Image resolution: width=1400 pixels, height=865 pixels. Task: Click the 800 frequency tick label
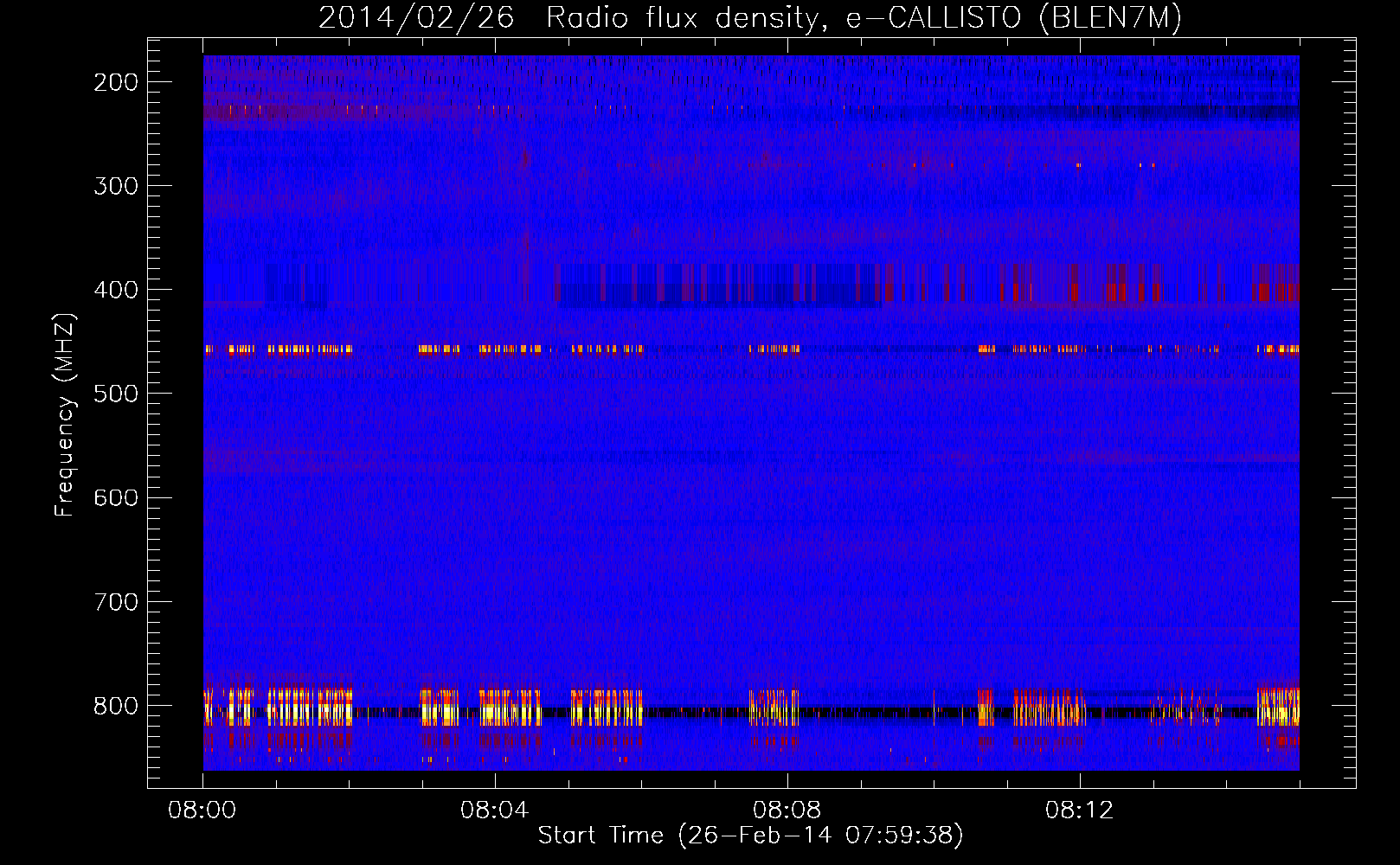(115, 706)
